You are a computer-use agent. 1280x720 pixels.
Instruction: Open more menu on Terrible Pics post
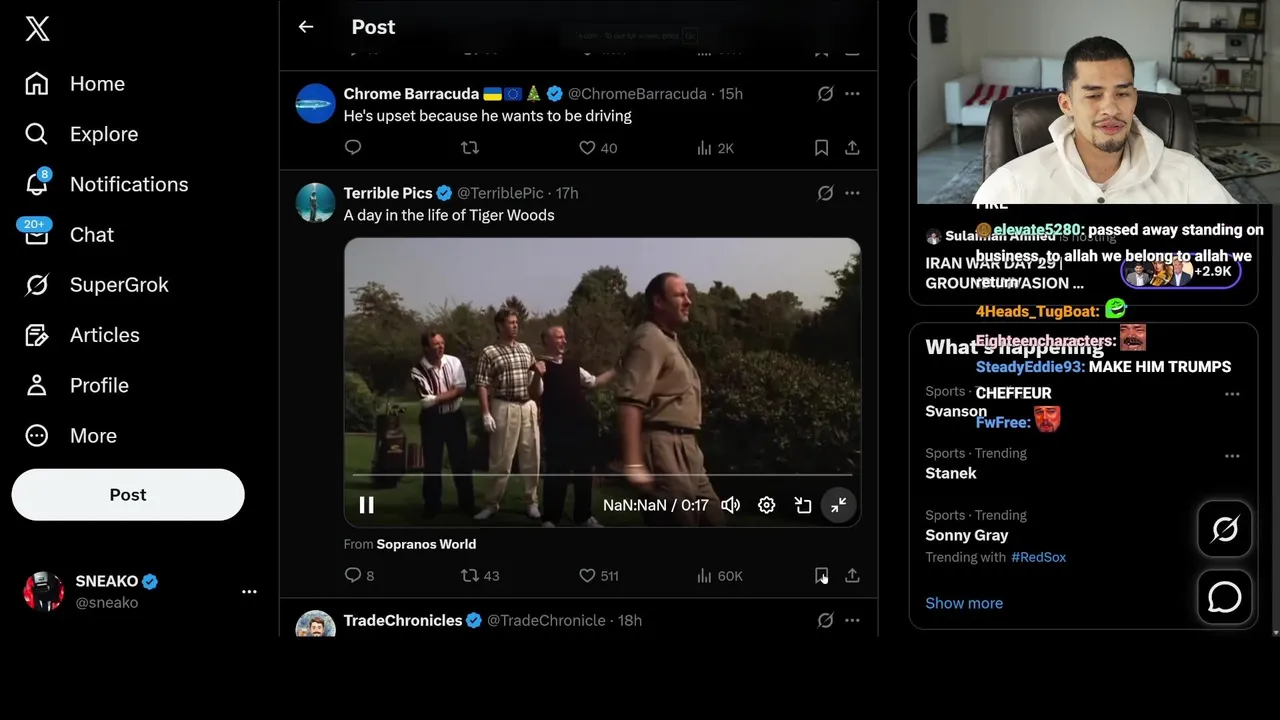pos(852,193)
